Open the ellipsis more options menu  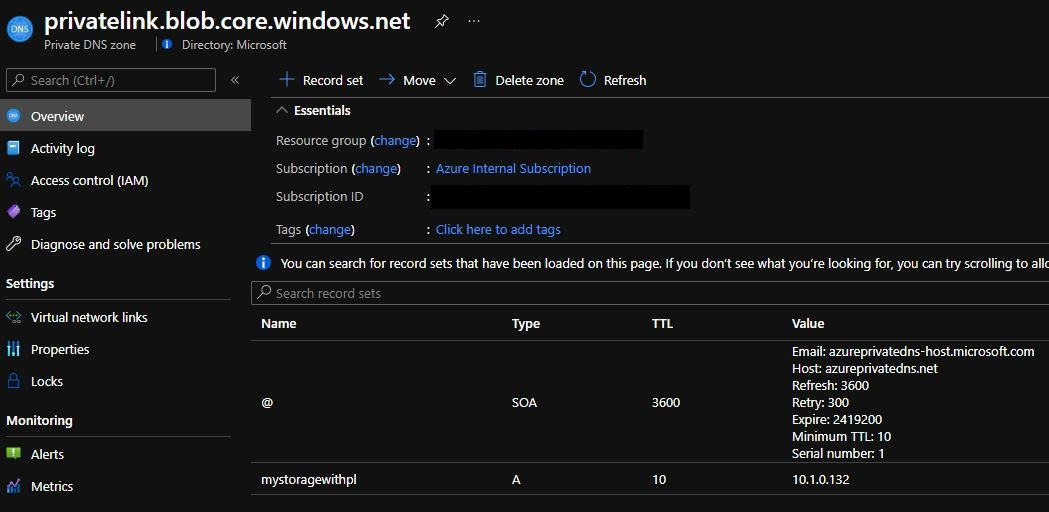[x=474, y=21]
